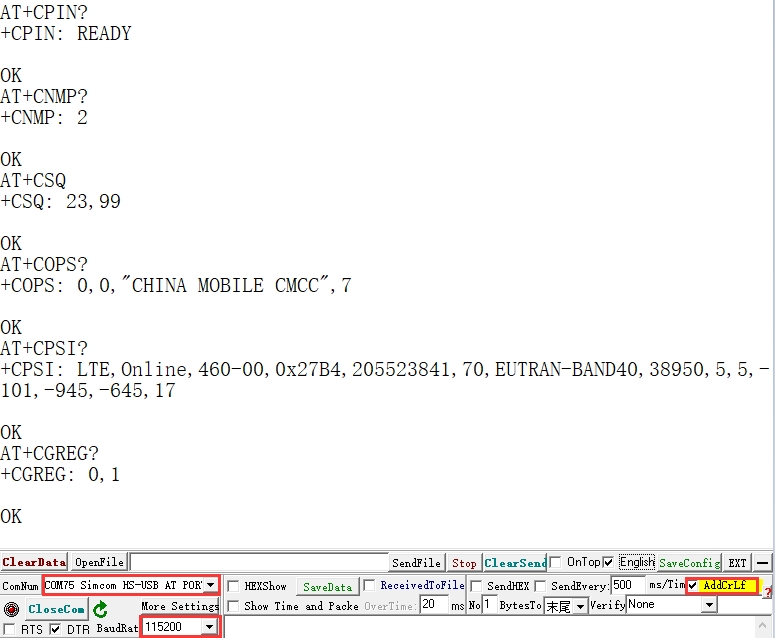Enable the RTS checkbox
The height and width of the screenshot is (638, 775).
tap(9, 629)
